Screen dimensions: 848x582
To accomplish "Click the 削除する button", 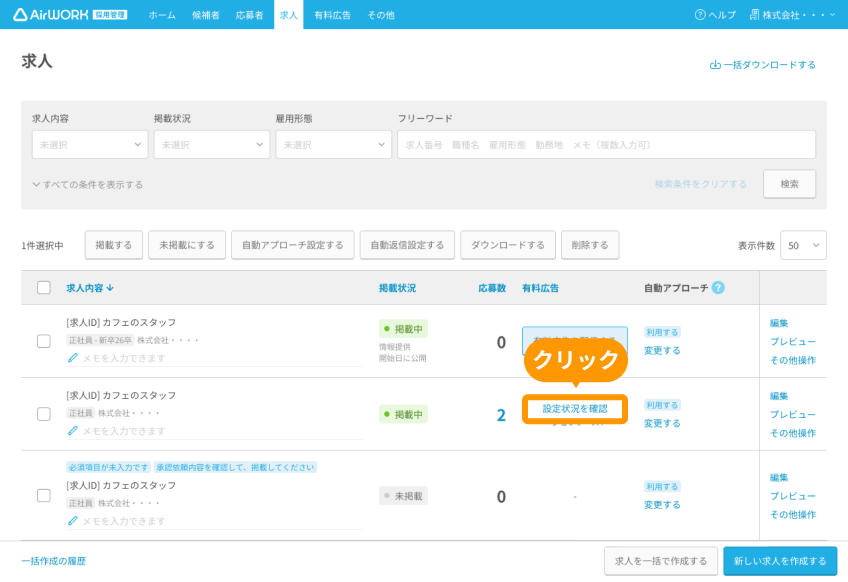I will tap(590, 245).
